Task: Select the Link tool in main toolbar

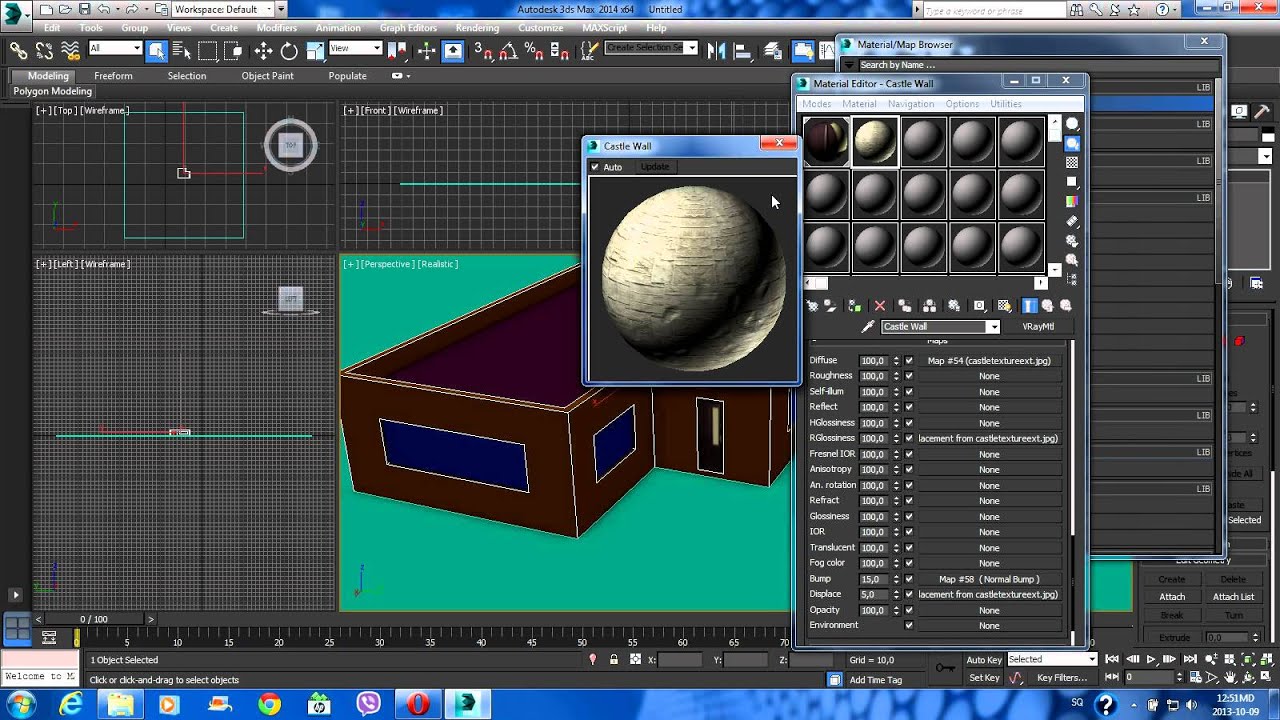Action: [18, 50]
